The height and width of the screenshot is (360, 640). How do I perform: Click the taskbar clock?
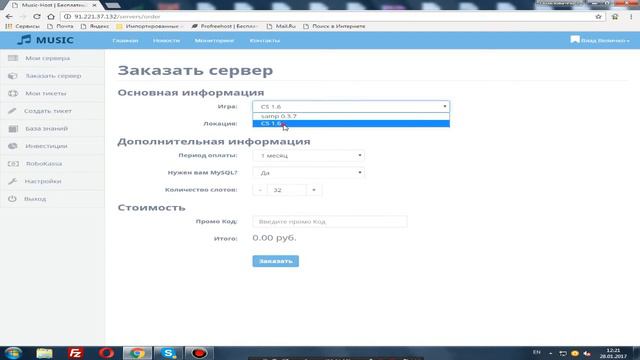point(613,353)
